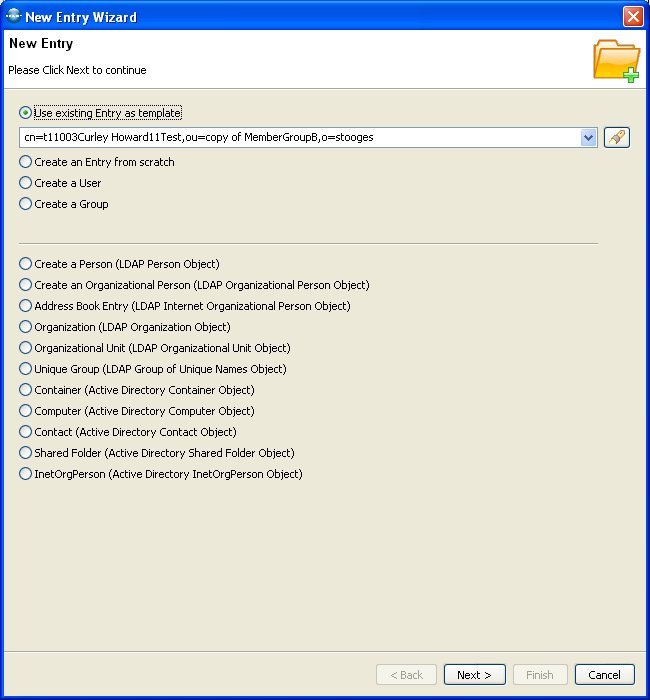
Task: Open the template entry dropdown arrow
Action: click(589, 138)
